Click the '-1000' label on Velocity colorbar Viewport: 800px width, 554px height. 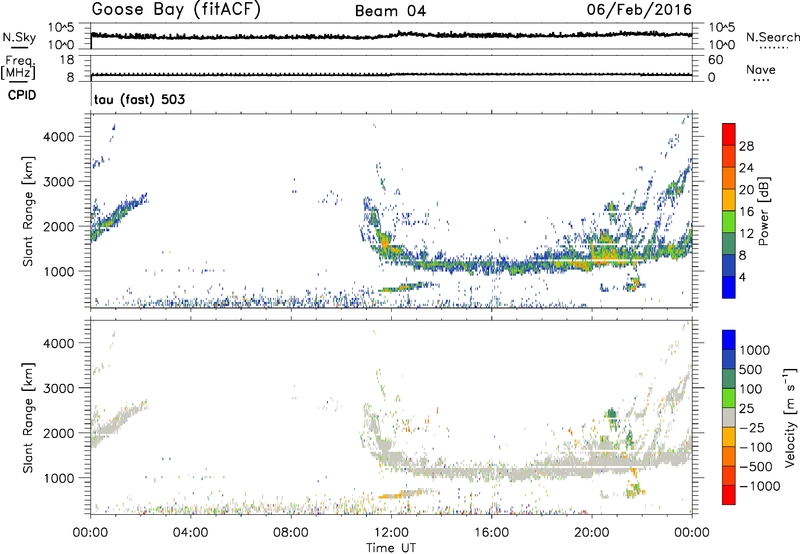pyautogui.click(x=759, y=486)
